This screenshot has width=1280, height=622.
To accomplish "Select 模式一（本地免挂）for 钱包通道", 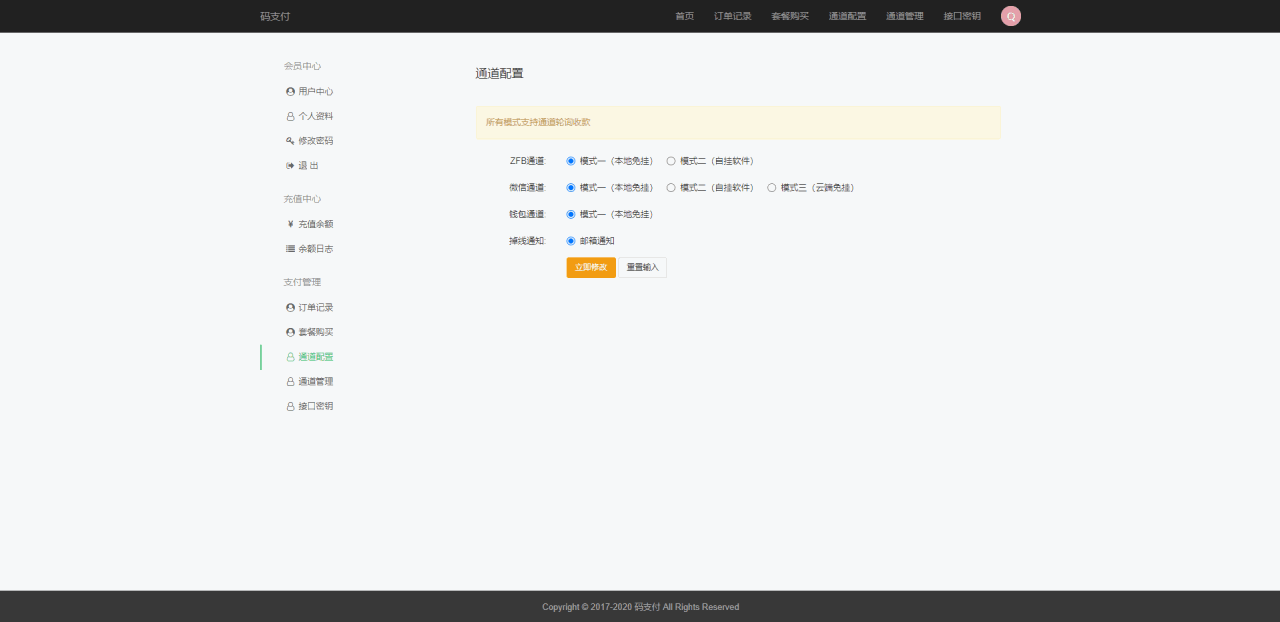I will tap(571, 214).
